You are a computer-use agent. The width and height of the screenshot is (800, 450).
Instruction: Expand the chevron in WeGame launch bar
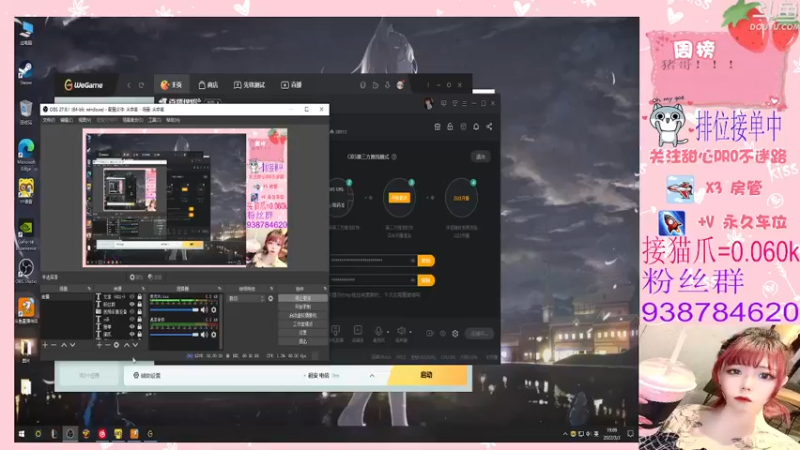(372, 376)
